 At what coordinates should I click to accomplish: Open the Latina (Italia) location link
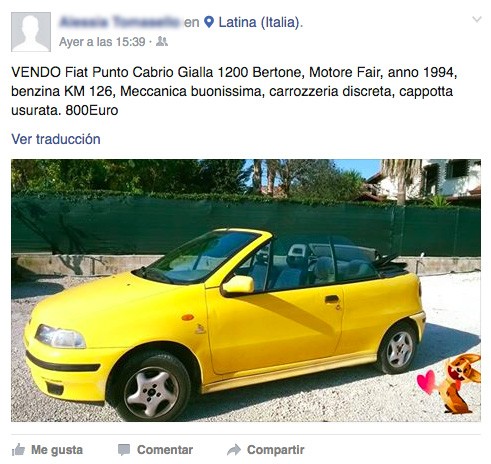259,22
